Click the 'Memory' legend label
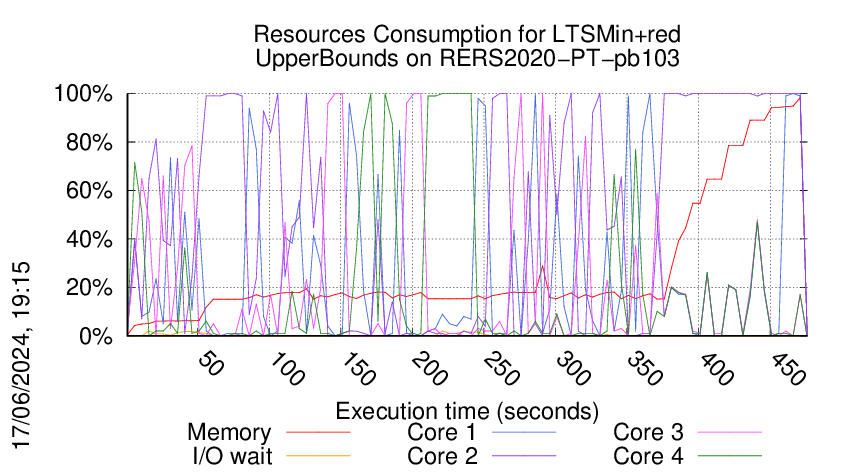 229,433
